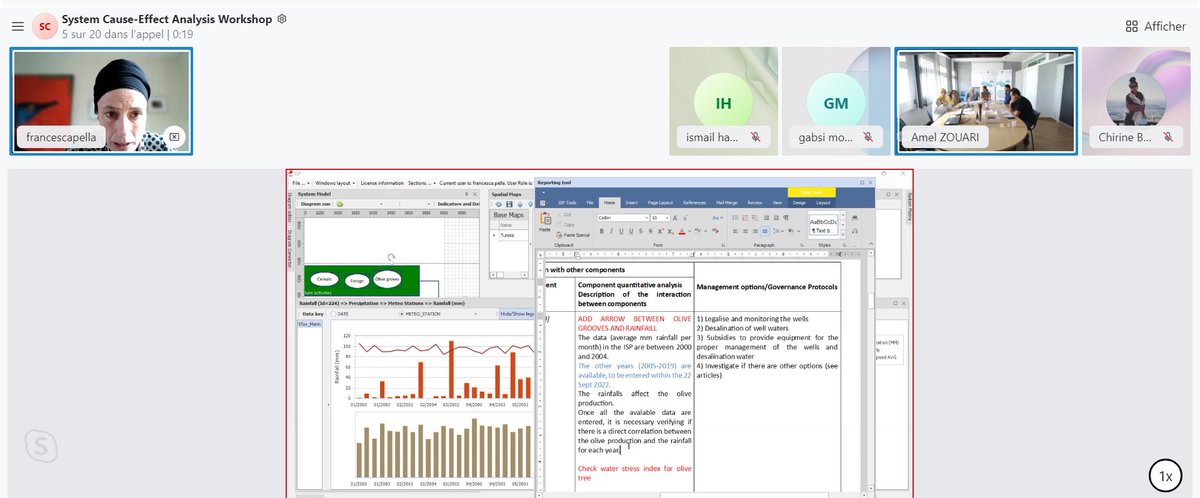Click Align Left icon
1200x498 pixels.
click(x=735, y=231)
